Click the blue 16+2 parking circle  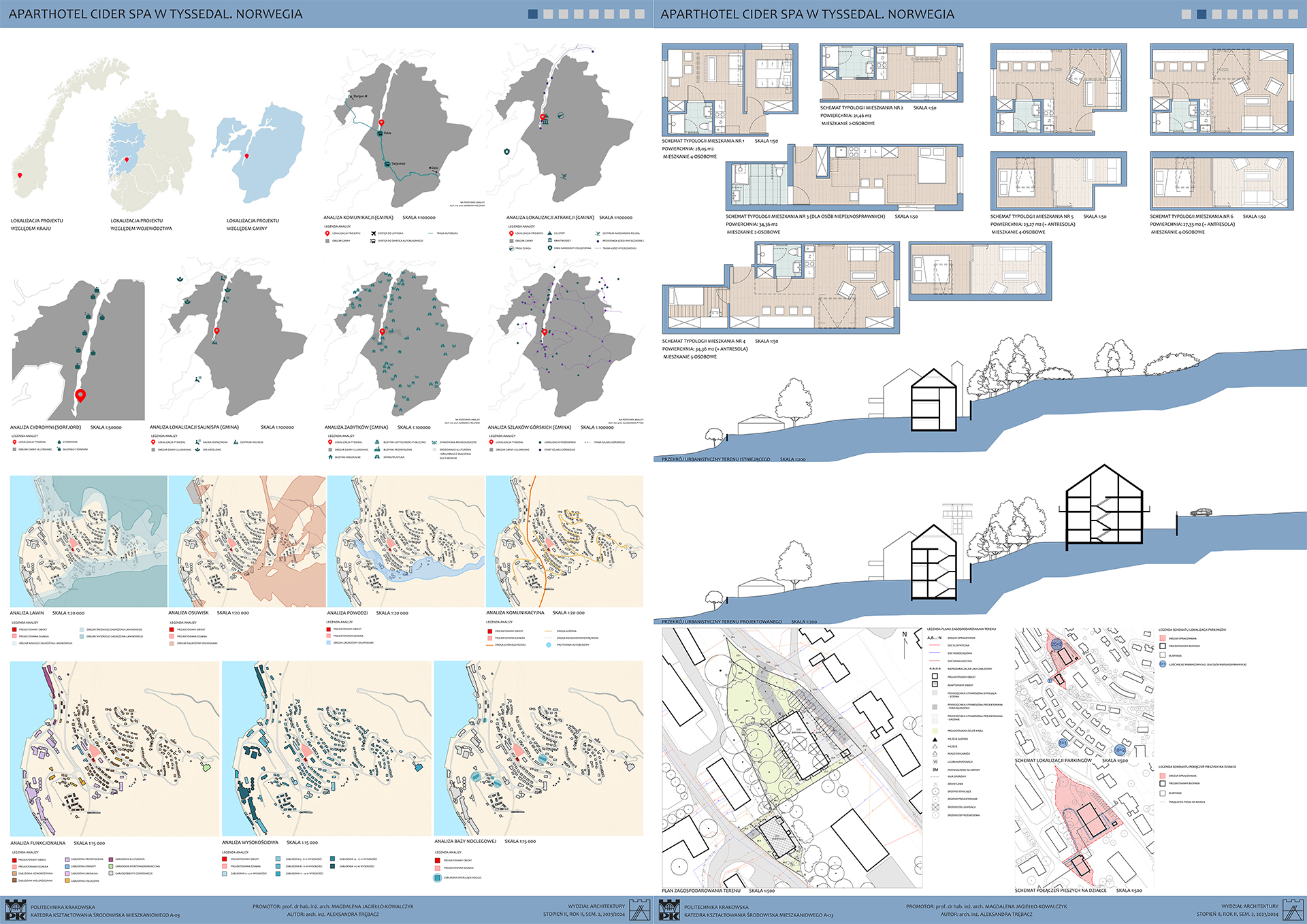[1120, 750]
